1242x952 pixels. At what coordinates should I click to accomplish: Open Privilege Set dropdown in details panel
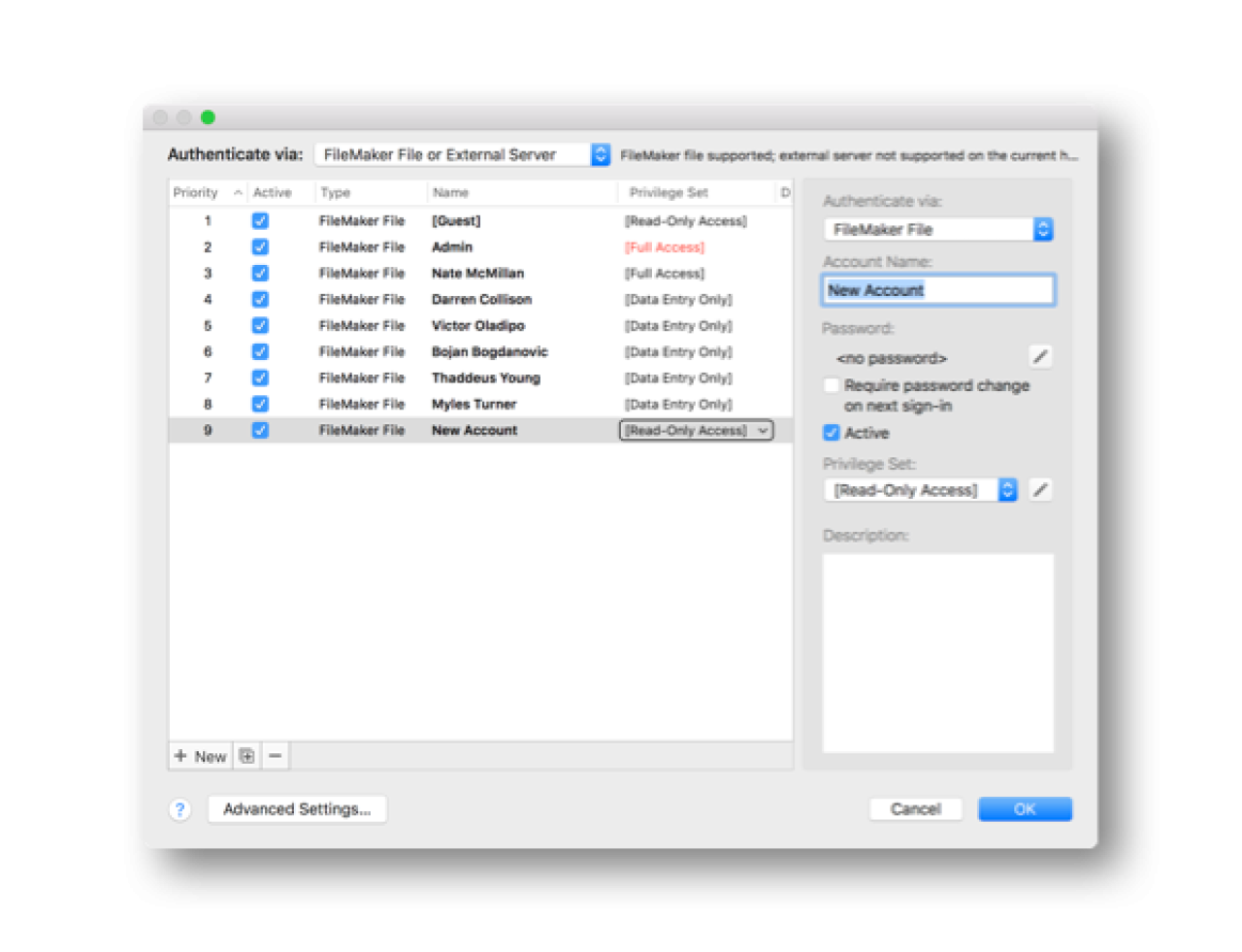pos(920,490)
